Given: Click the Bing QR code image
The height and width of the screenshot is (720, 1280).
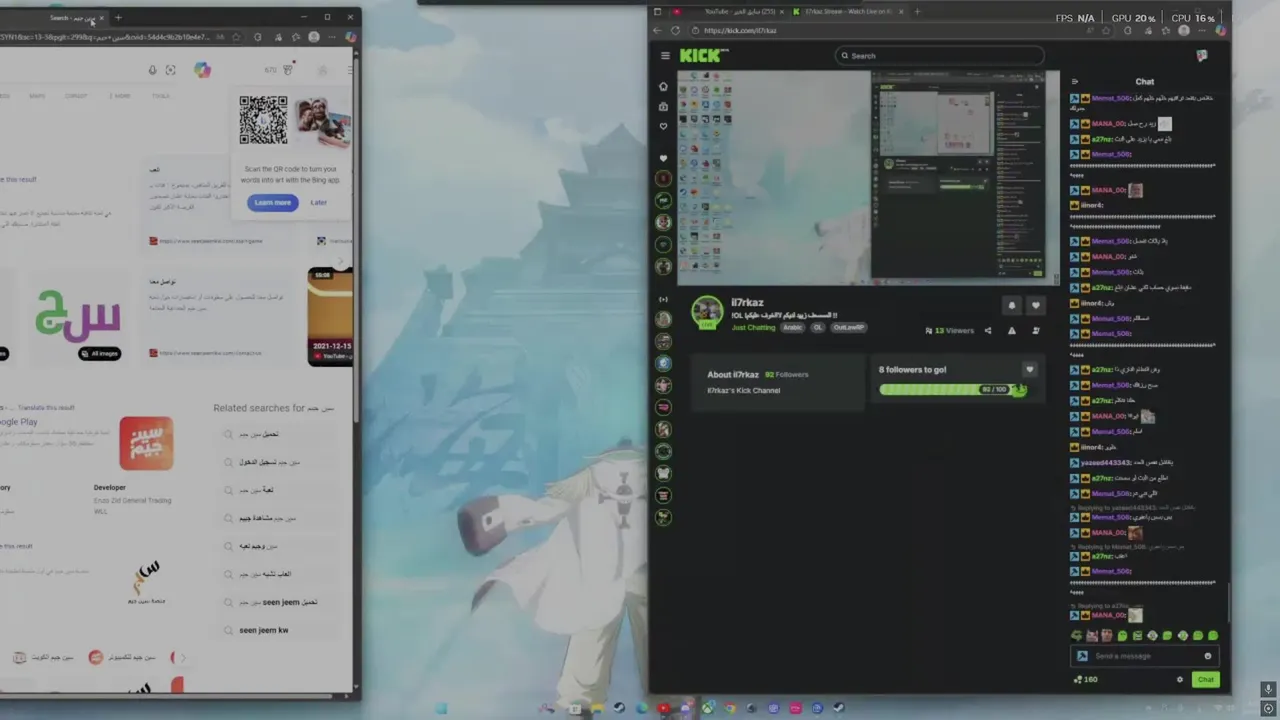Looking at the screenshot, I should [x=263, y=121].
